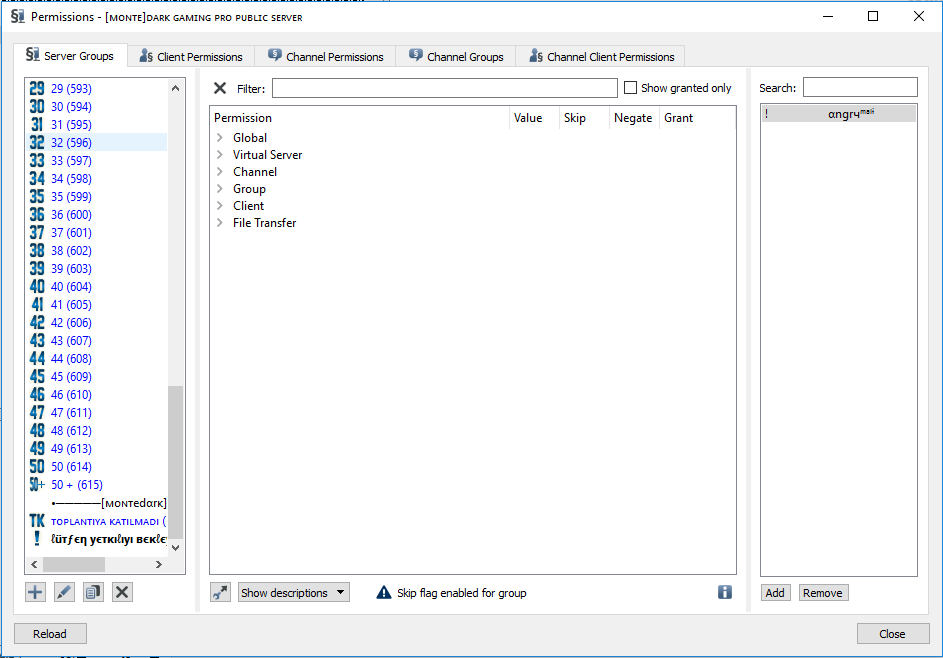Screen dimensions: 943x658
Task: Select server group 38 (602)
Action: [x=98, y=251]
